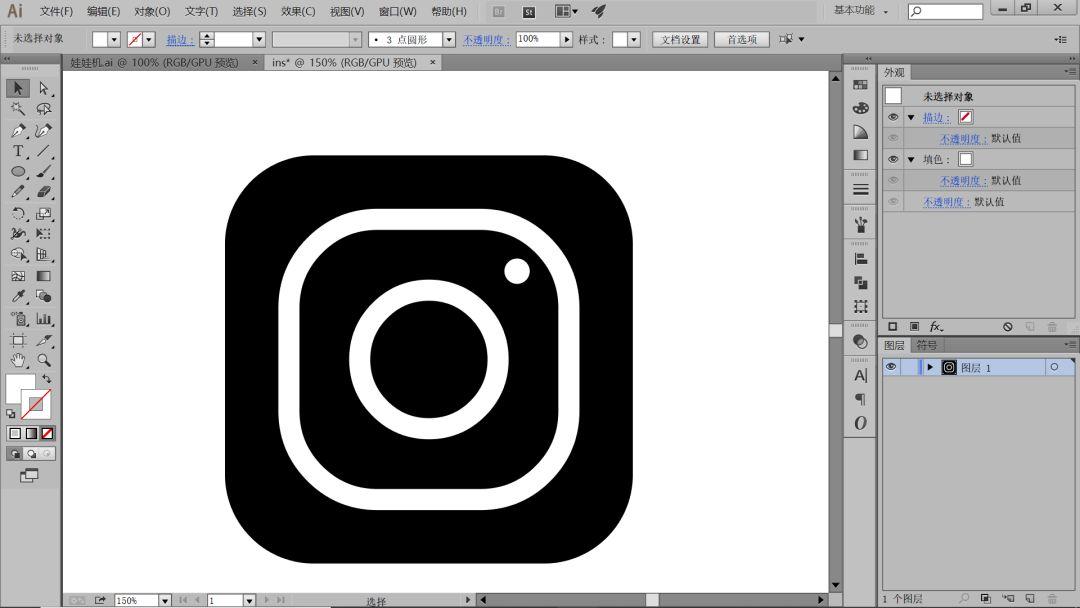Enable Draw Normal mode
1080x608 pixels.
tap(15, 454)
